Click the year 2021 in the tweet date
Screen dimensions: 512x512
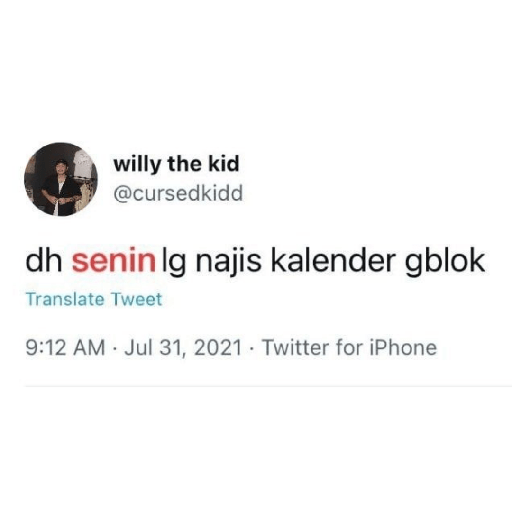point(217,348)
